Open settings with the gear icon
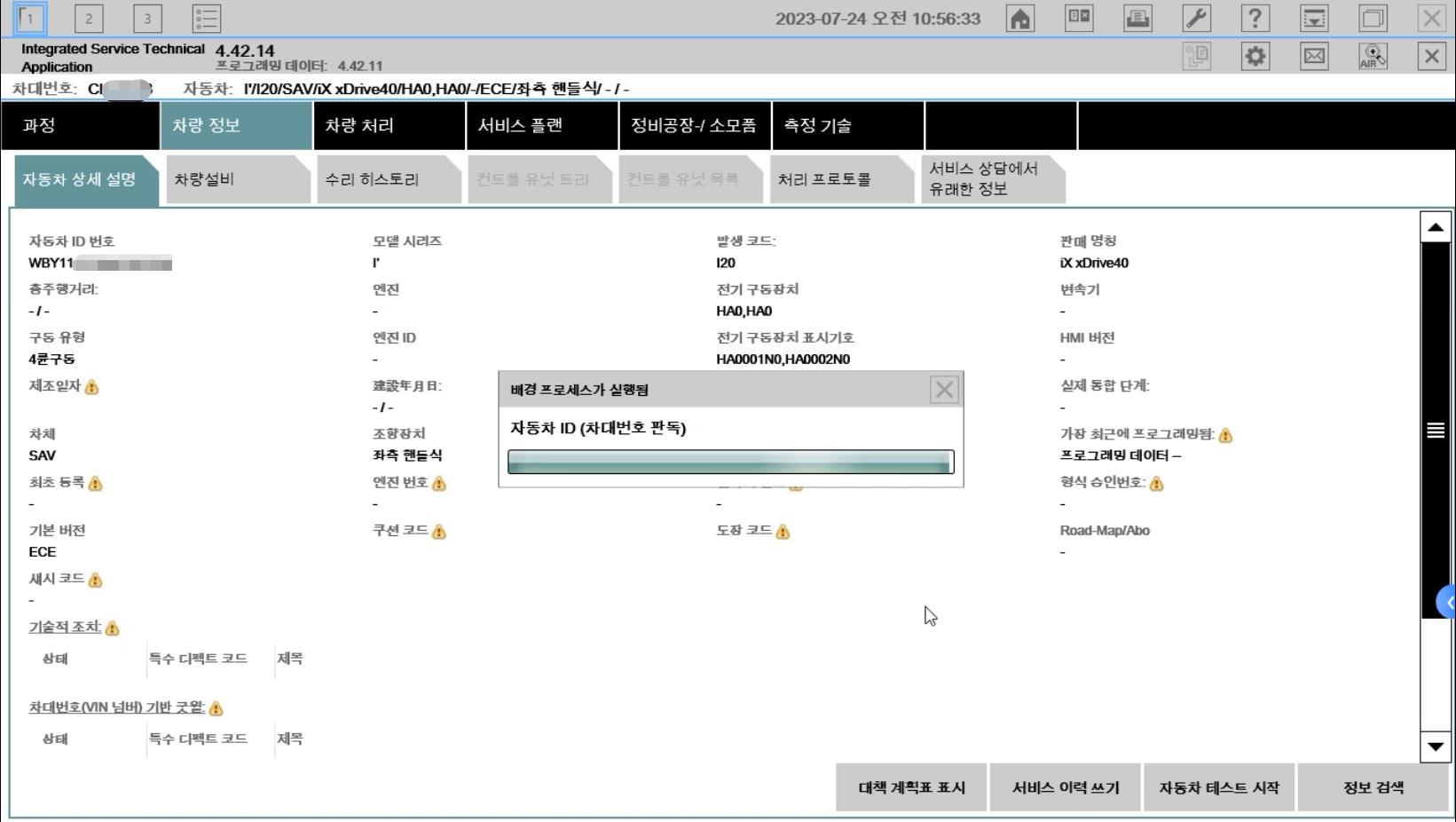 [x=1255, y=57]
